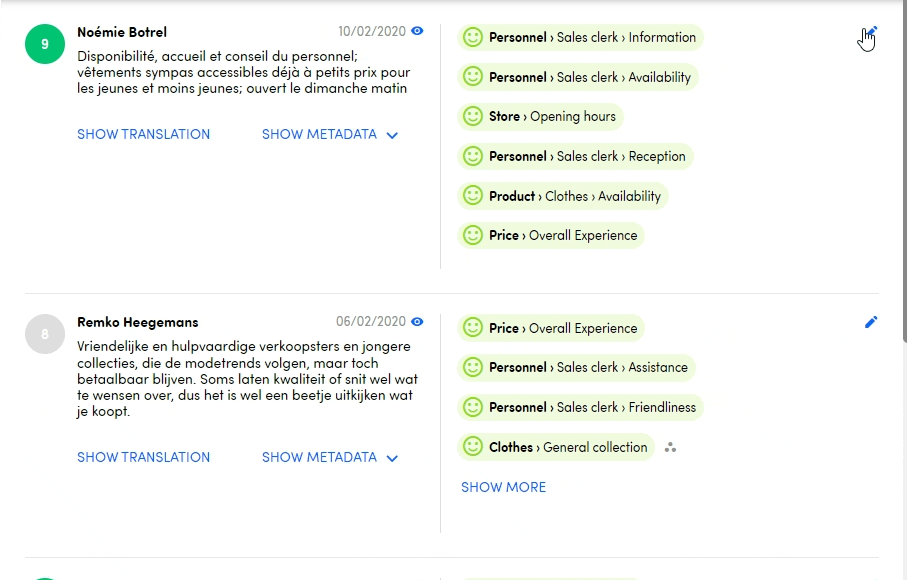This screenshot has height=580, width=907.
Task: Click the green score 9 avatar
Action: coord(44,44)
